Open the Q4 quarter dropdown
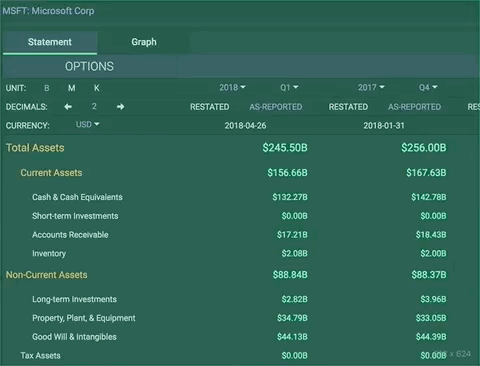 point(428,87)
